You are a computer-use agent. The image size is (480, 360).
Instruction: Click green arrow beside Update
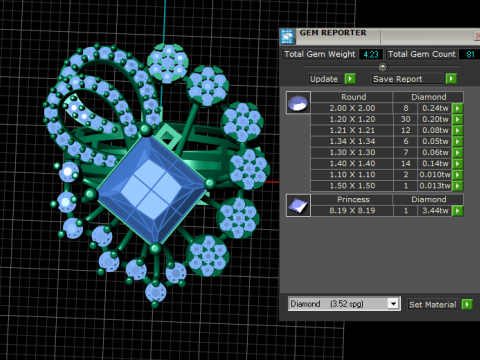[x=350, y=79]
